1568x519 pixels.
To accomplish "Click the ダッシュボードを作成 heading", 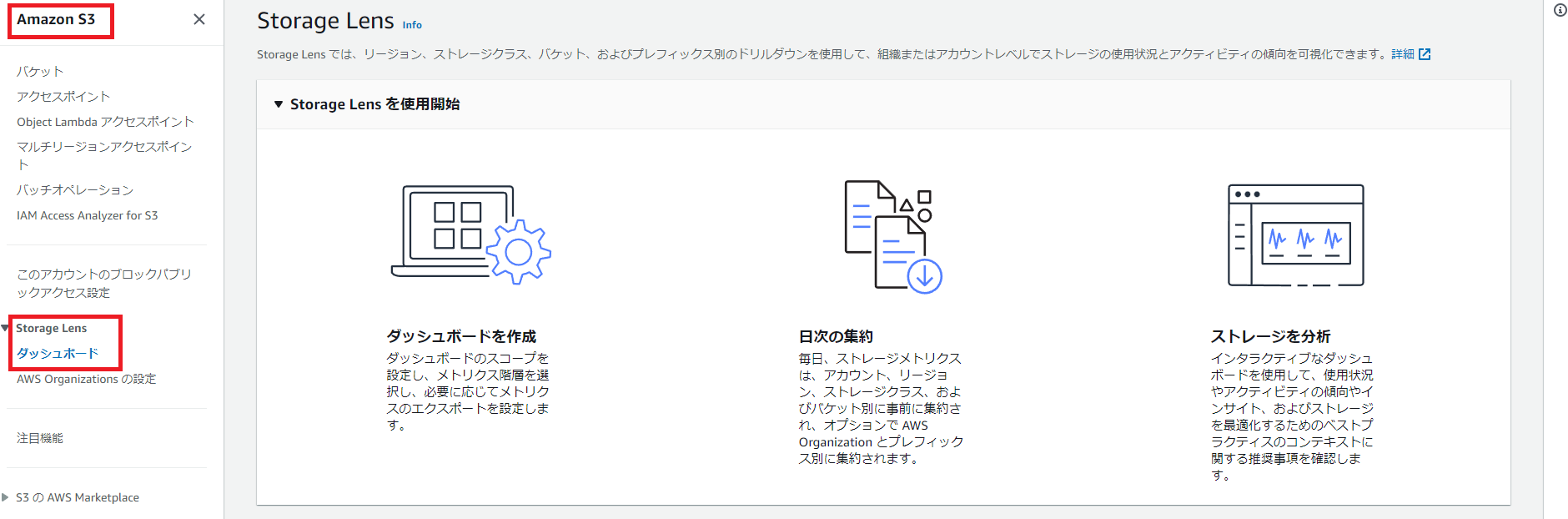I will coord(461,336).
